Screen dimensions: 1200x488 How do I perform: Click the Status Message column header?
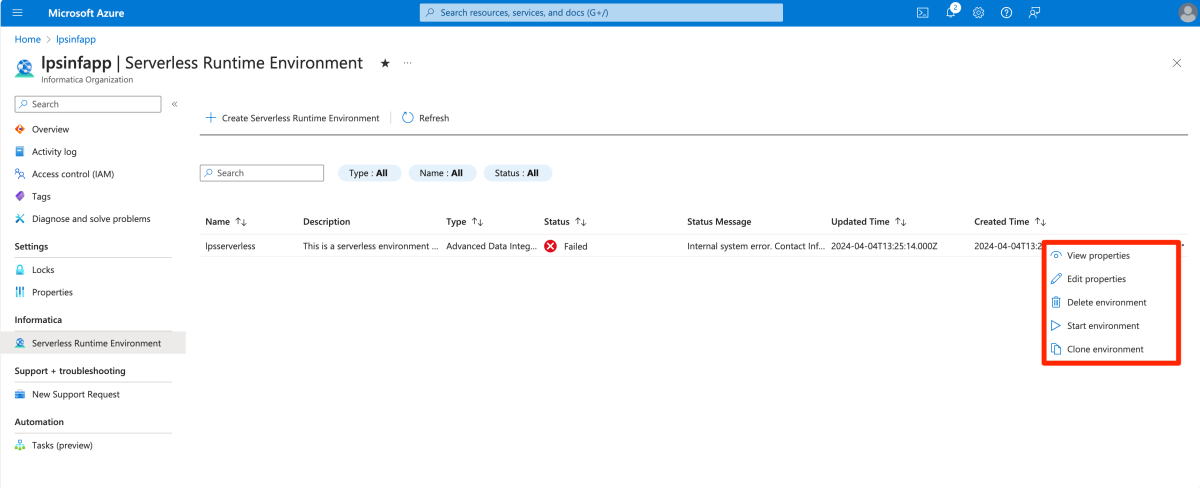[719, 222]
